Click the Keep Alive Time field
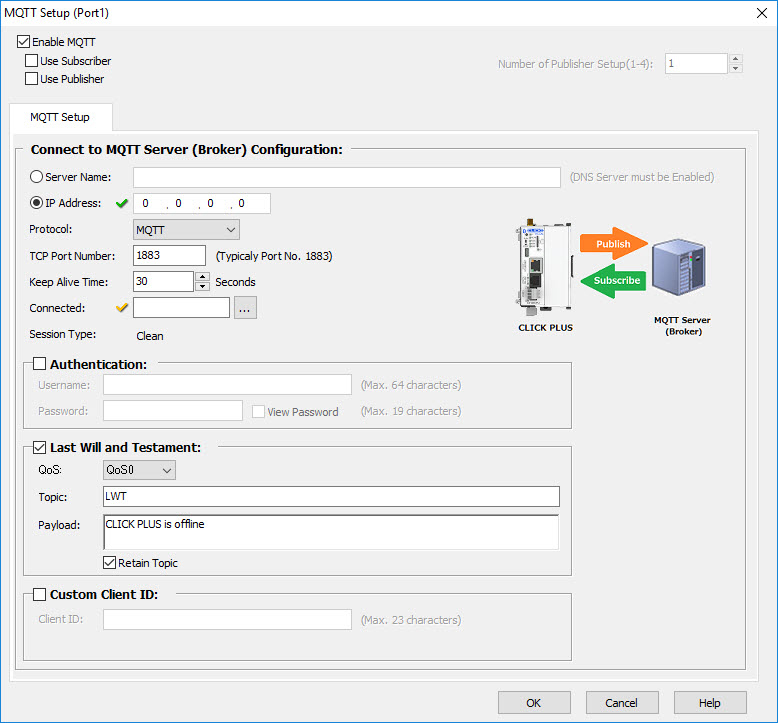 click(x=163, y=281)
